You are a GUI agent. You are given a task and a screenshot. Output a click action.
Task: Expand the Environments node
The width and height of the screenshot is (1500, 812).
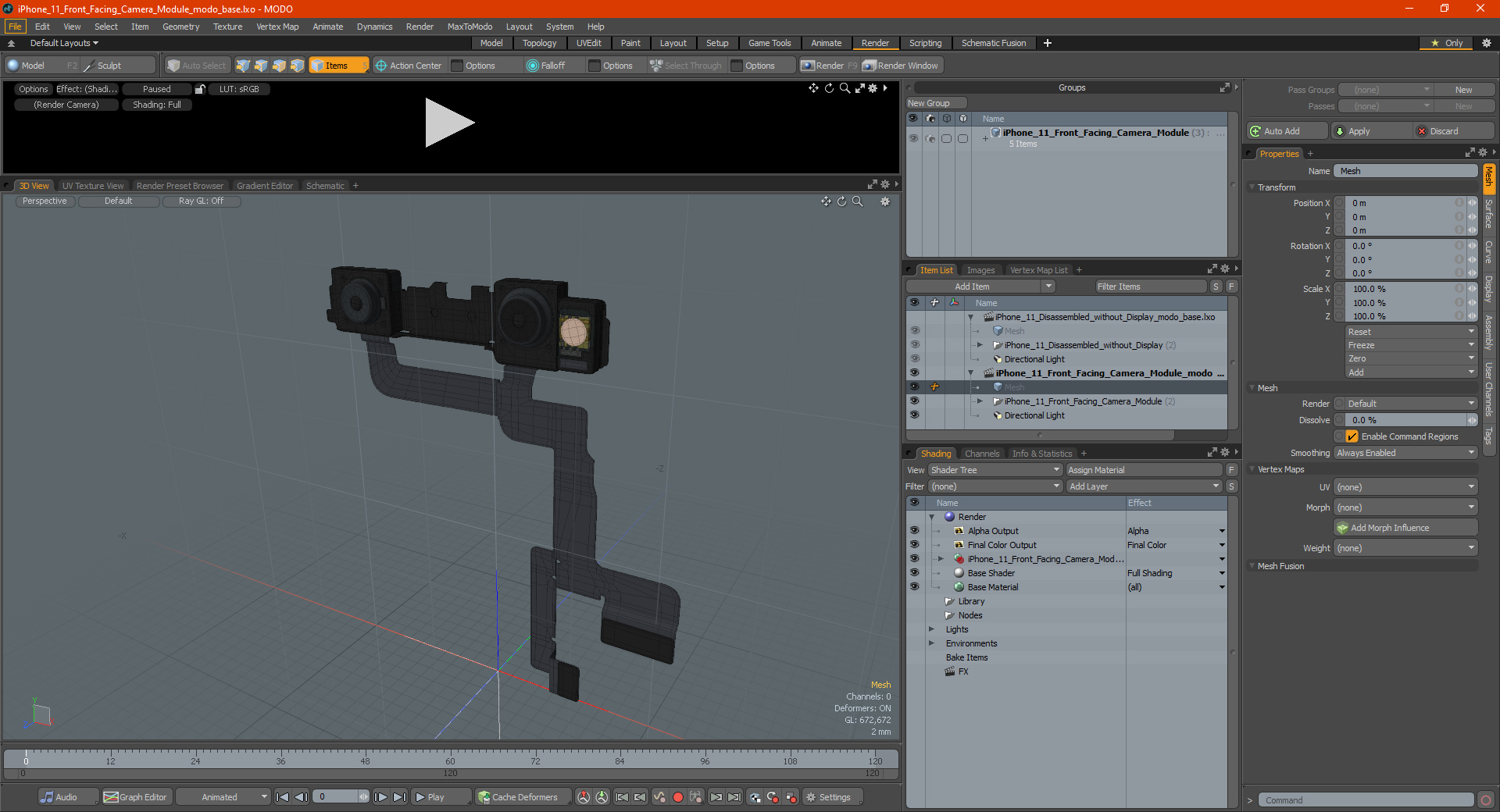pos(931,643)
